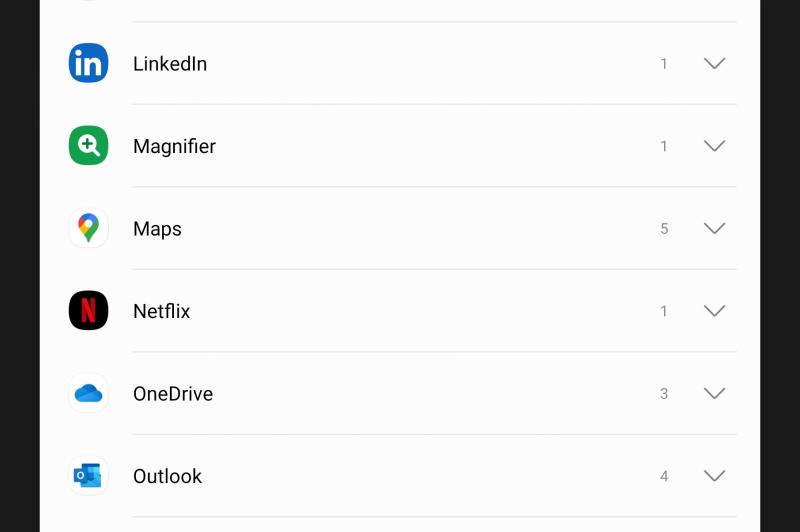This screenshot has width=800, height=532.
Task: Select the Outlook text label
Action: [167, 476]
